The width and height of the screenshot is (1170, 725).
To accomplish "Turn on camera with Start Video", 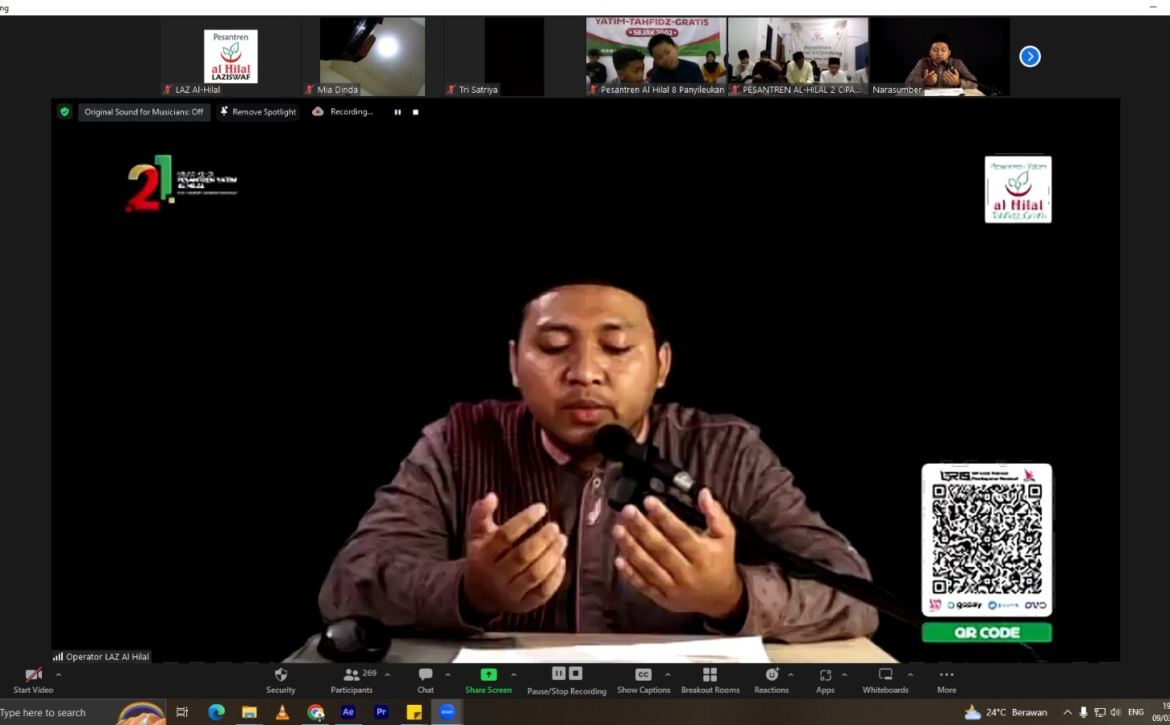I will [x=33, y=680].
